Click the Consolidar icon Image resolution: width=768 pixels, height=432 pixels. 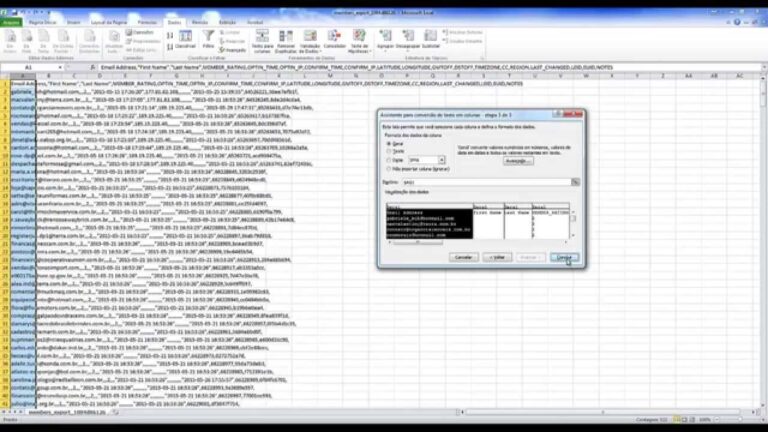[x=335, y=39]
